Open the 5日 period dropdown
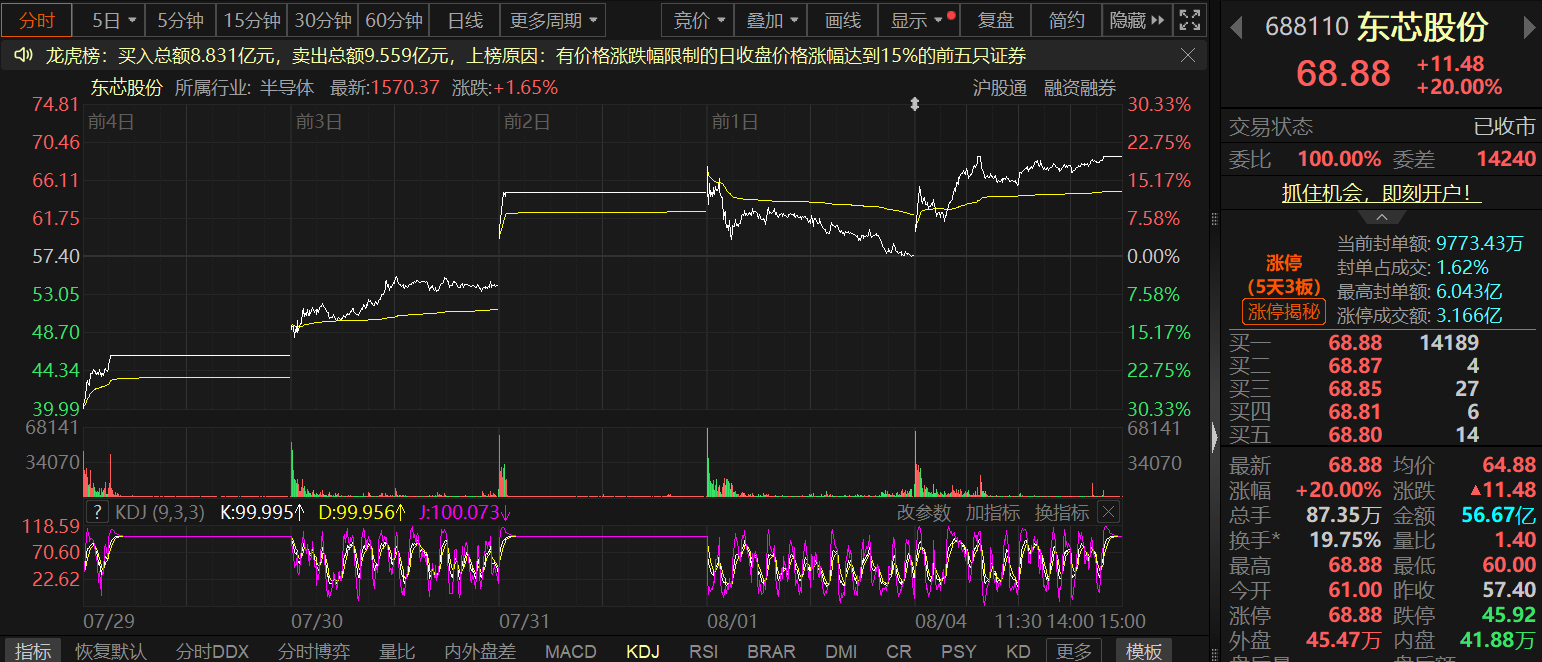1542x662 pixels. [x=113, y=20]
